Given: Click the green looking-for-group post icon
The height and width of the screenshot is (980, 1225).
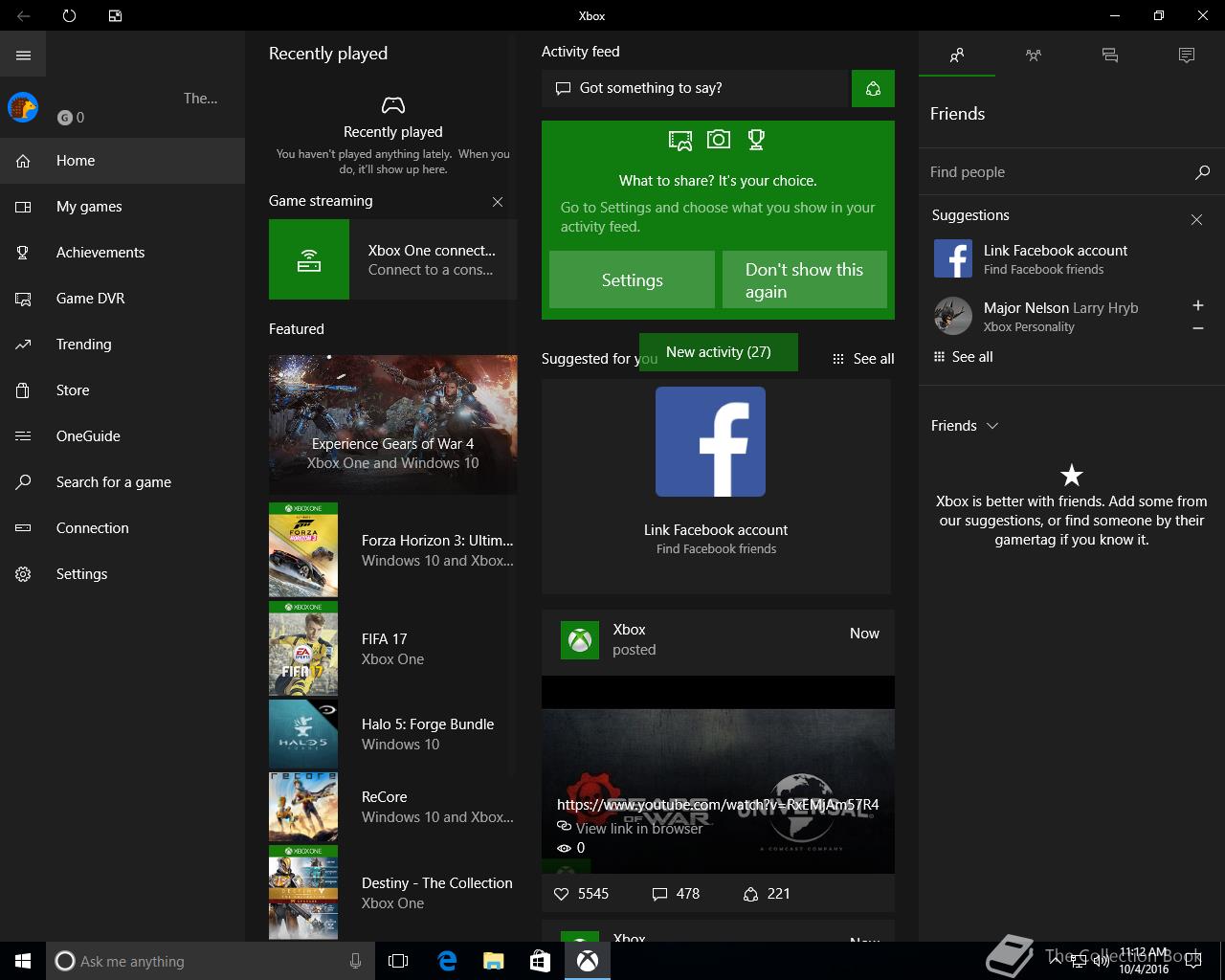Looking at the screenshot, I should coord(873,88).
